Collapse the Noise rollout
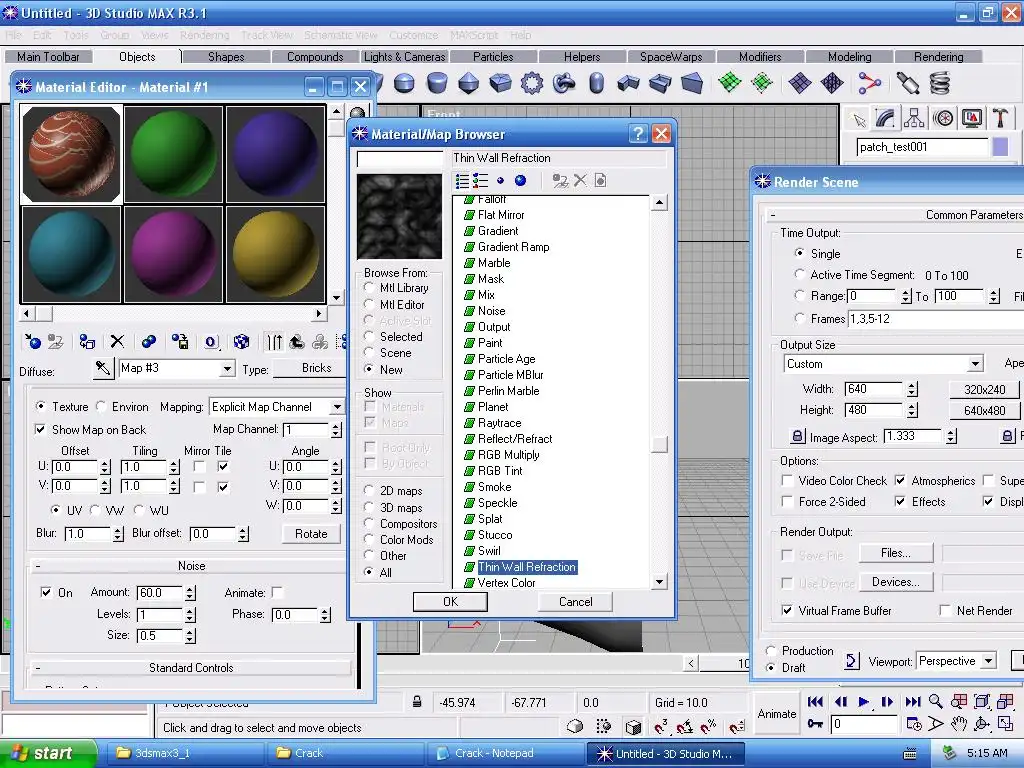Image resolution: width=1024 pixels, height=768 pixels. pos(190,566)
